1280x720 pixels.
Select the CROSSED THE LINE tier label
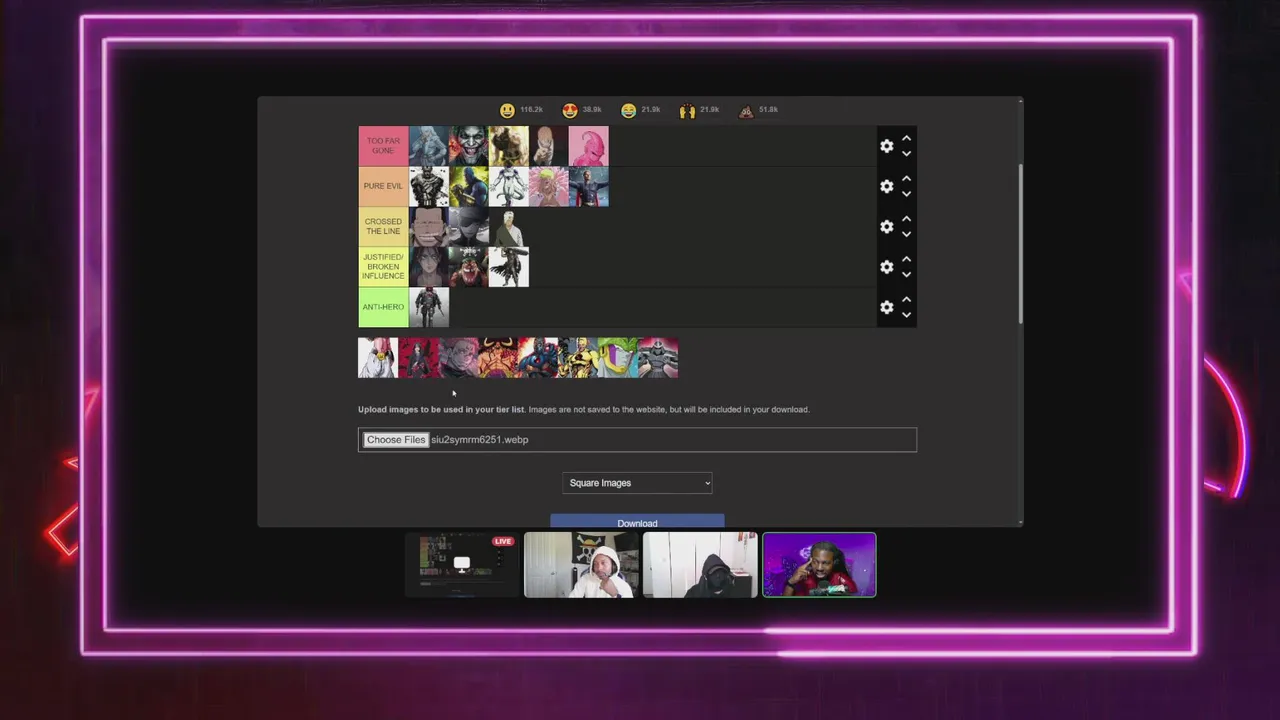383,227
